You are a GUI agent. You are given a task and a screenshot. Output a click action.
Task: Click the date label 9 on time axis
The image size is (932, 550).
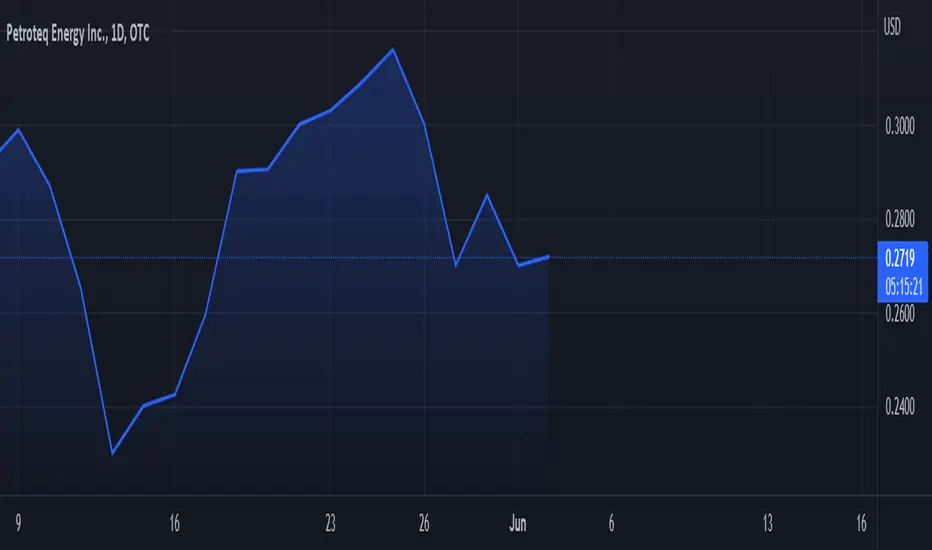pyautogui.click(x=18, y=523)
